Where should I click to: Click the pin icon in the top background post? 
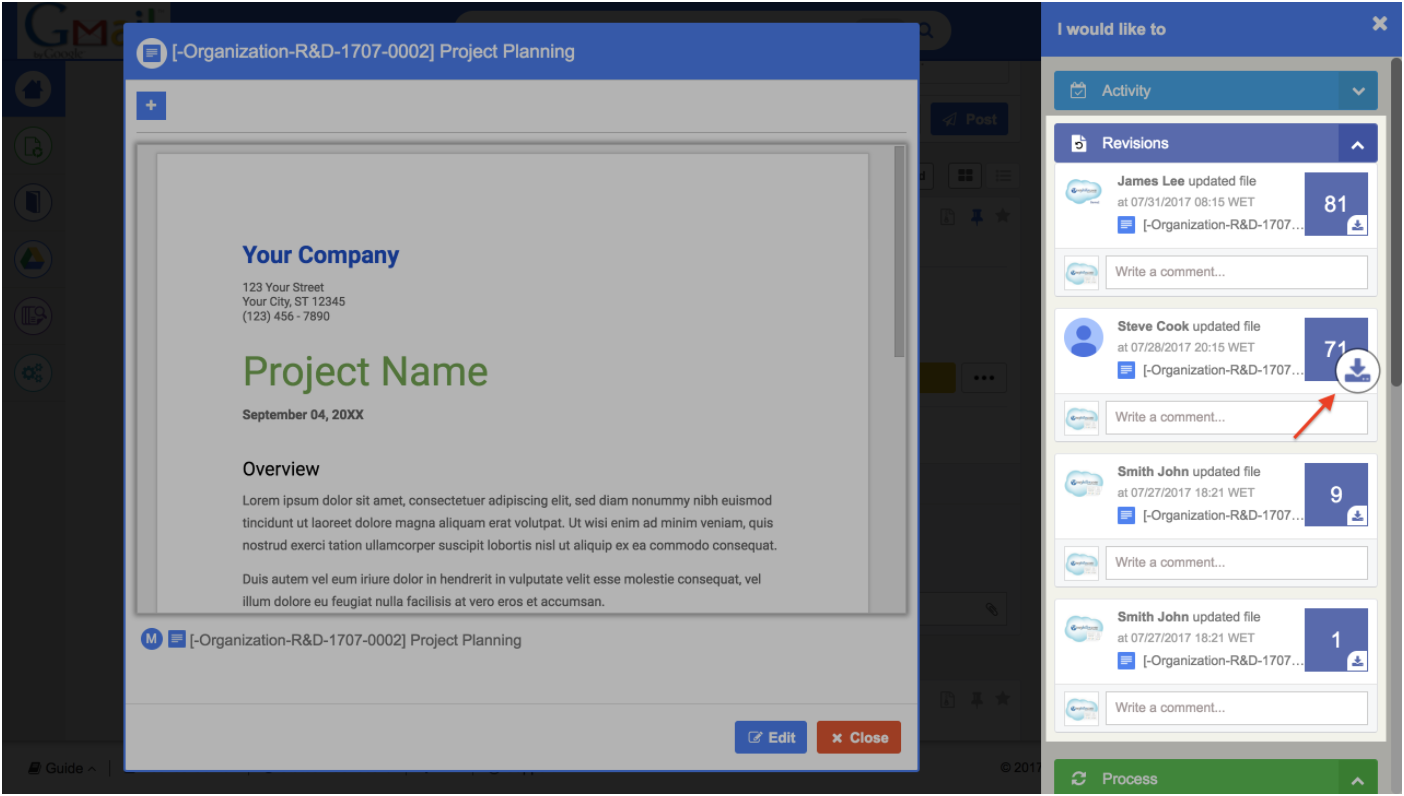coord(977,216)
